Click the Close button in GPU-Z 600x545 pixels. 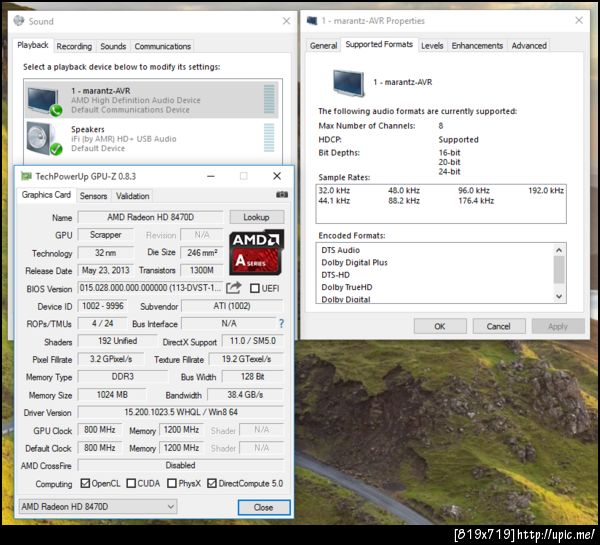point(264,507)
